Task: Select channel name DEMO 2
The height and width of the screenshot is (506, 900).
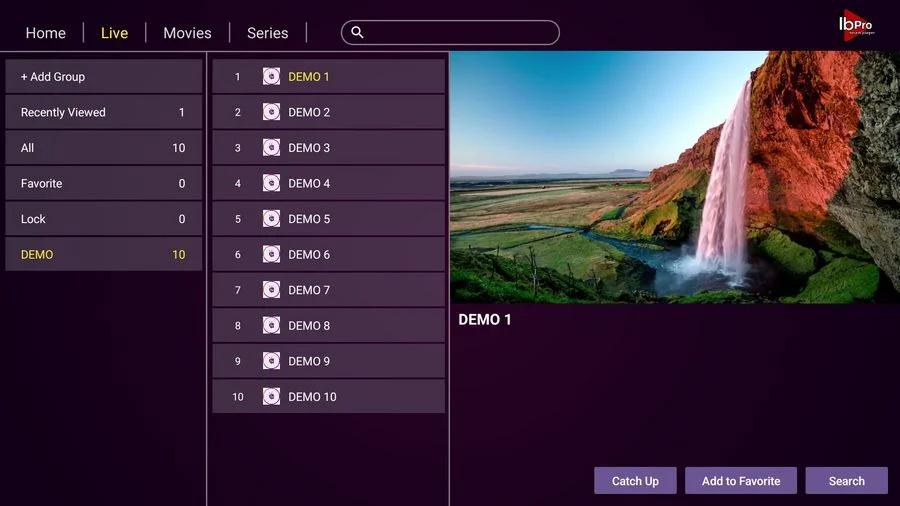Action: click(x=309, y=112)
